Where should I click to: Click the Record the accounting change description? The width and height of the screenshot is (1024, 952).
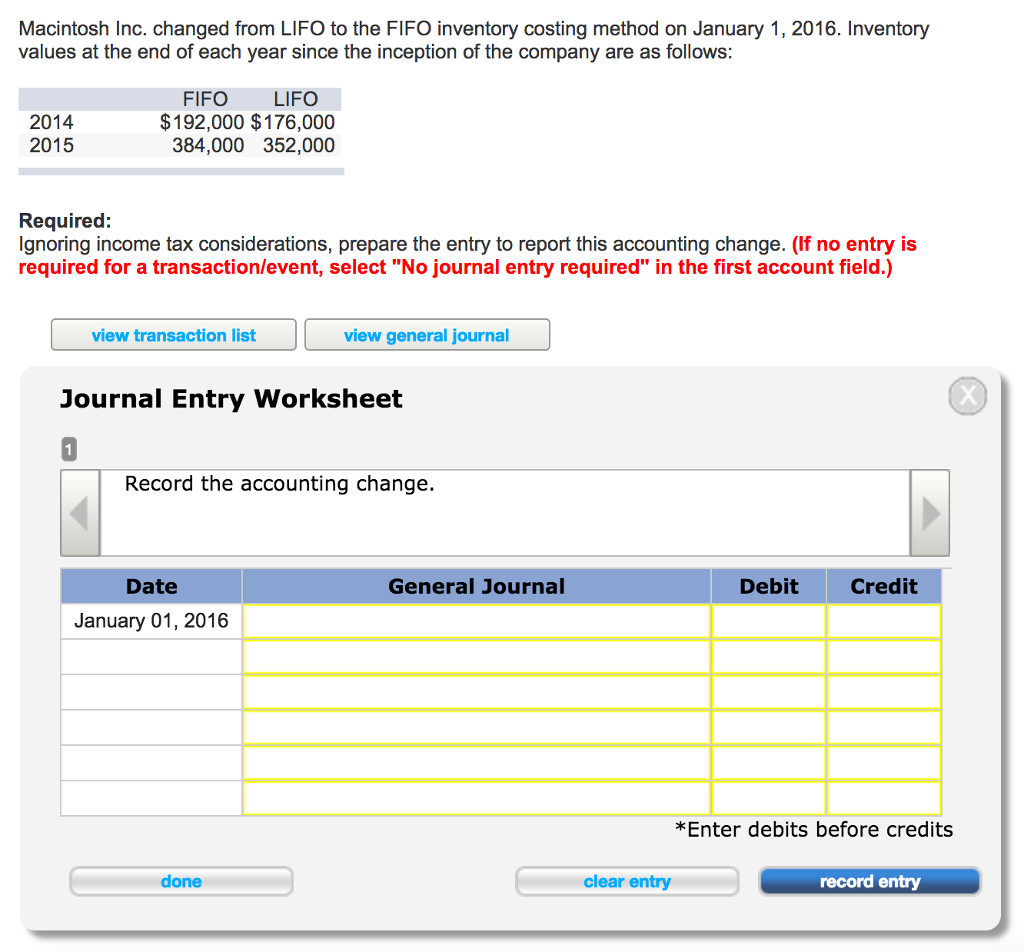[x=280, y=484]
